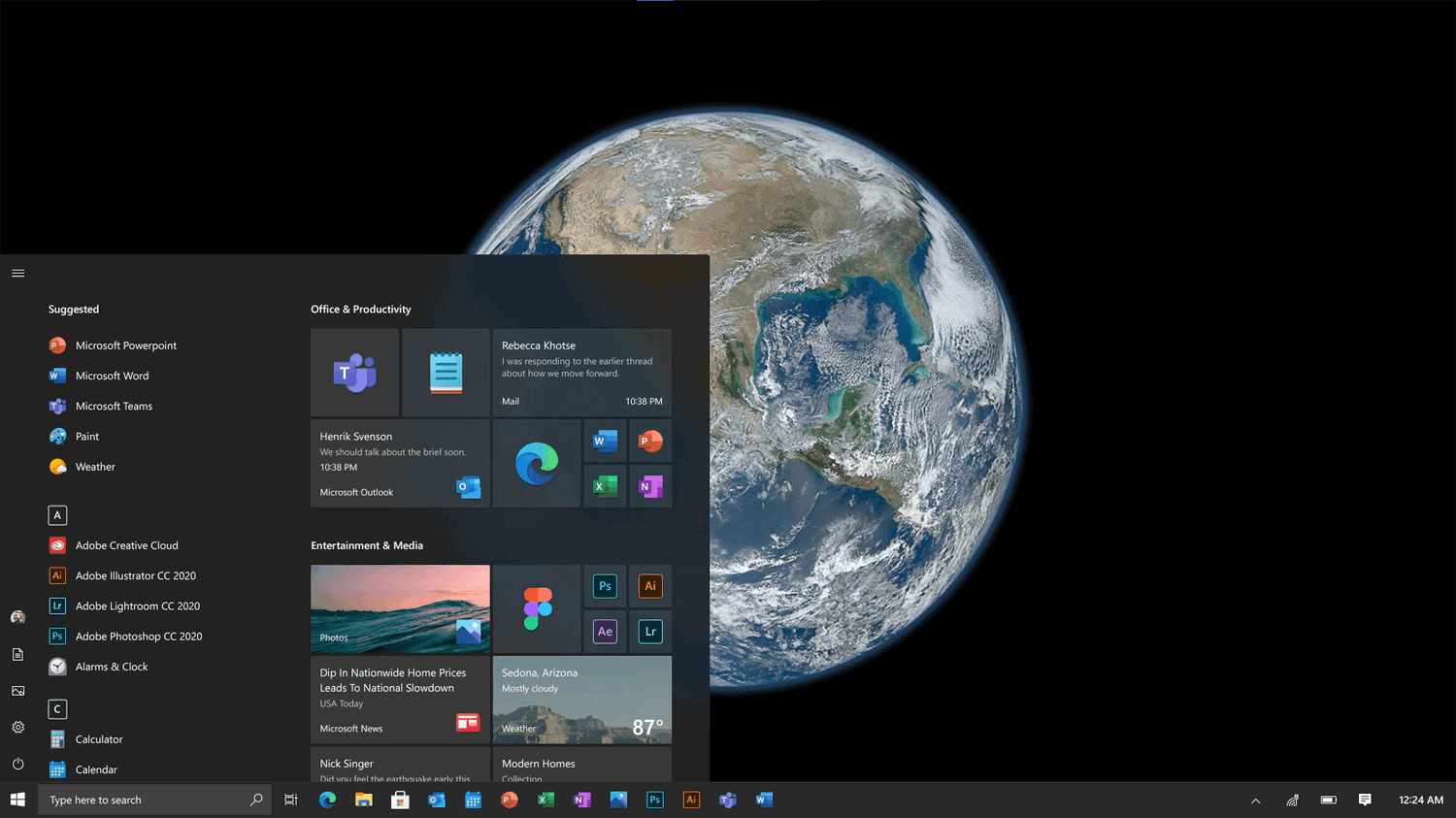1456x818 pixels.
Task: Open the Photos tile with ocean wave
Action: point(400,608)
